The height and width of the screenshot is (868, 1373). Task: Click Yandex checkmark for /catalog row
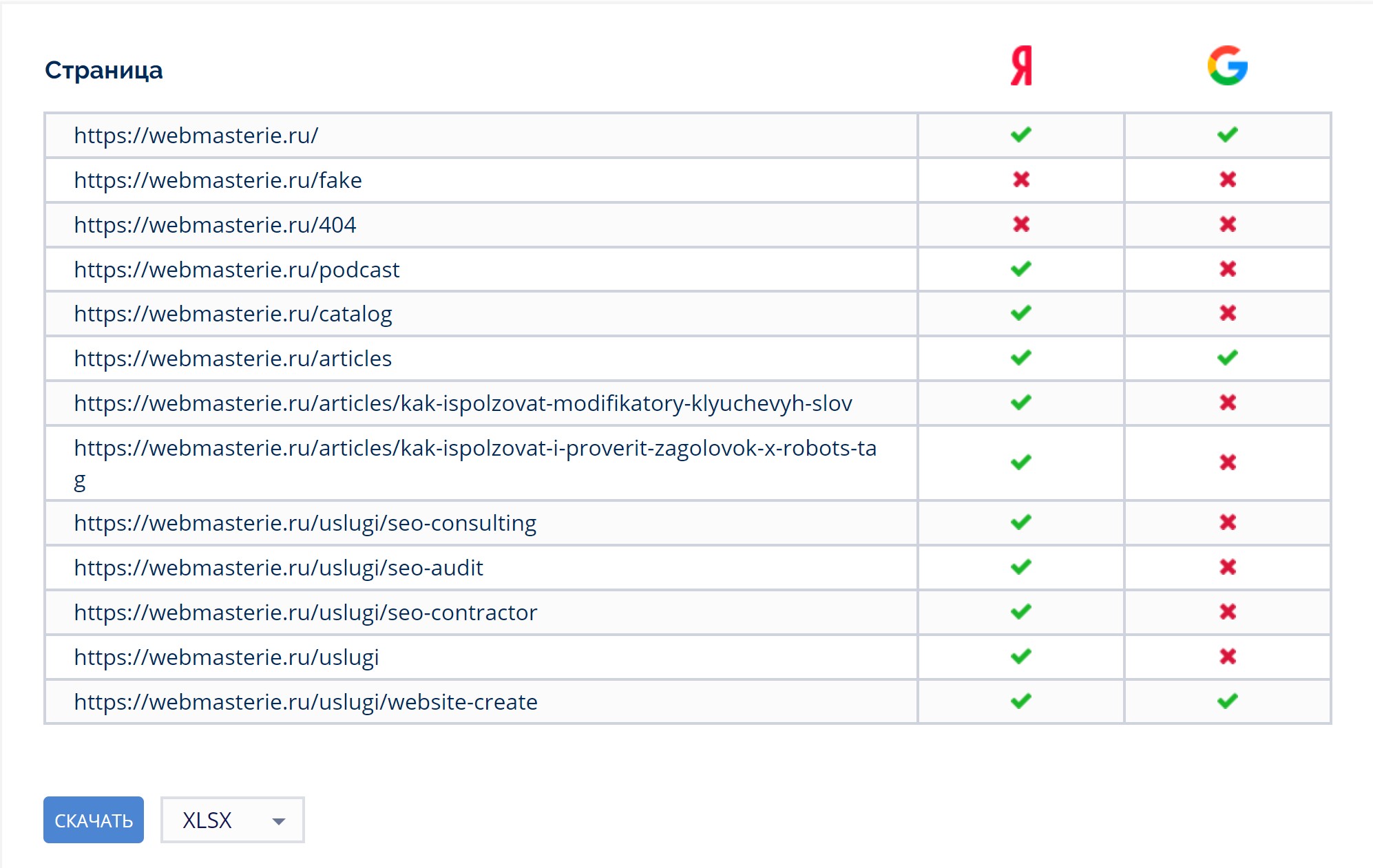click(1021, 313)
